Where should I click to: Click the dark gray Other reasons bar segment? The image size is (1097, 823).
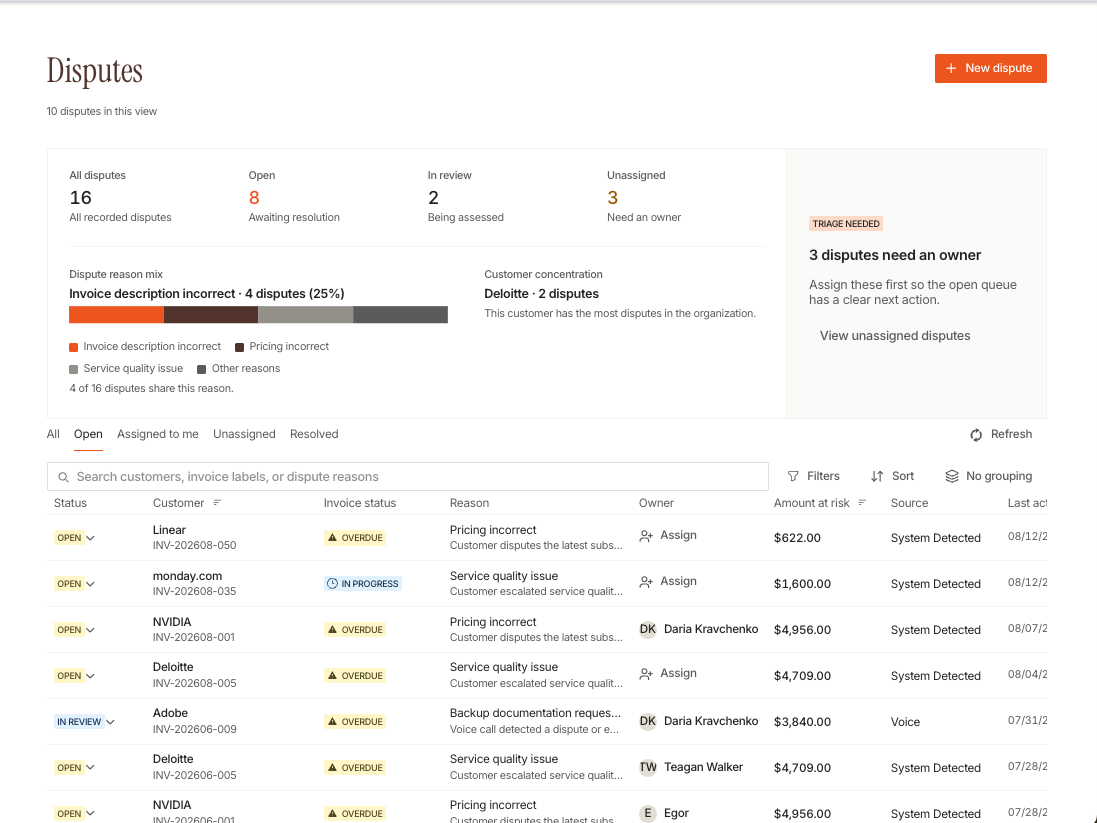click(400, 315)
